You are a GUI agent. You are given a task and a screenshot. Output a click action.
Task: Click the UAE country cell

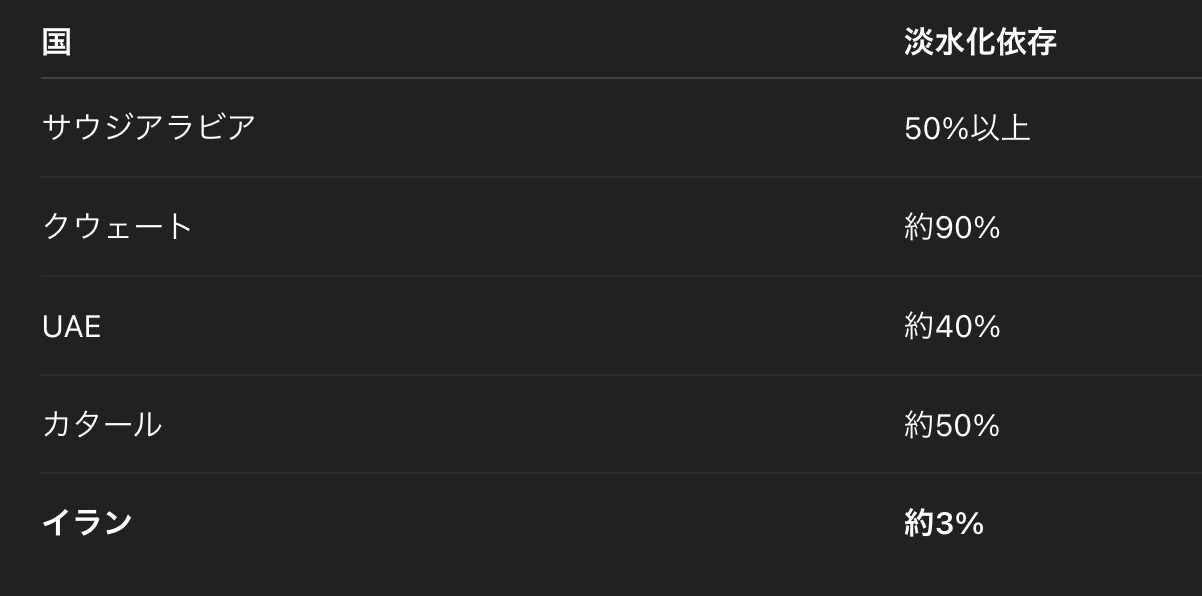[x=71, y=327]
